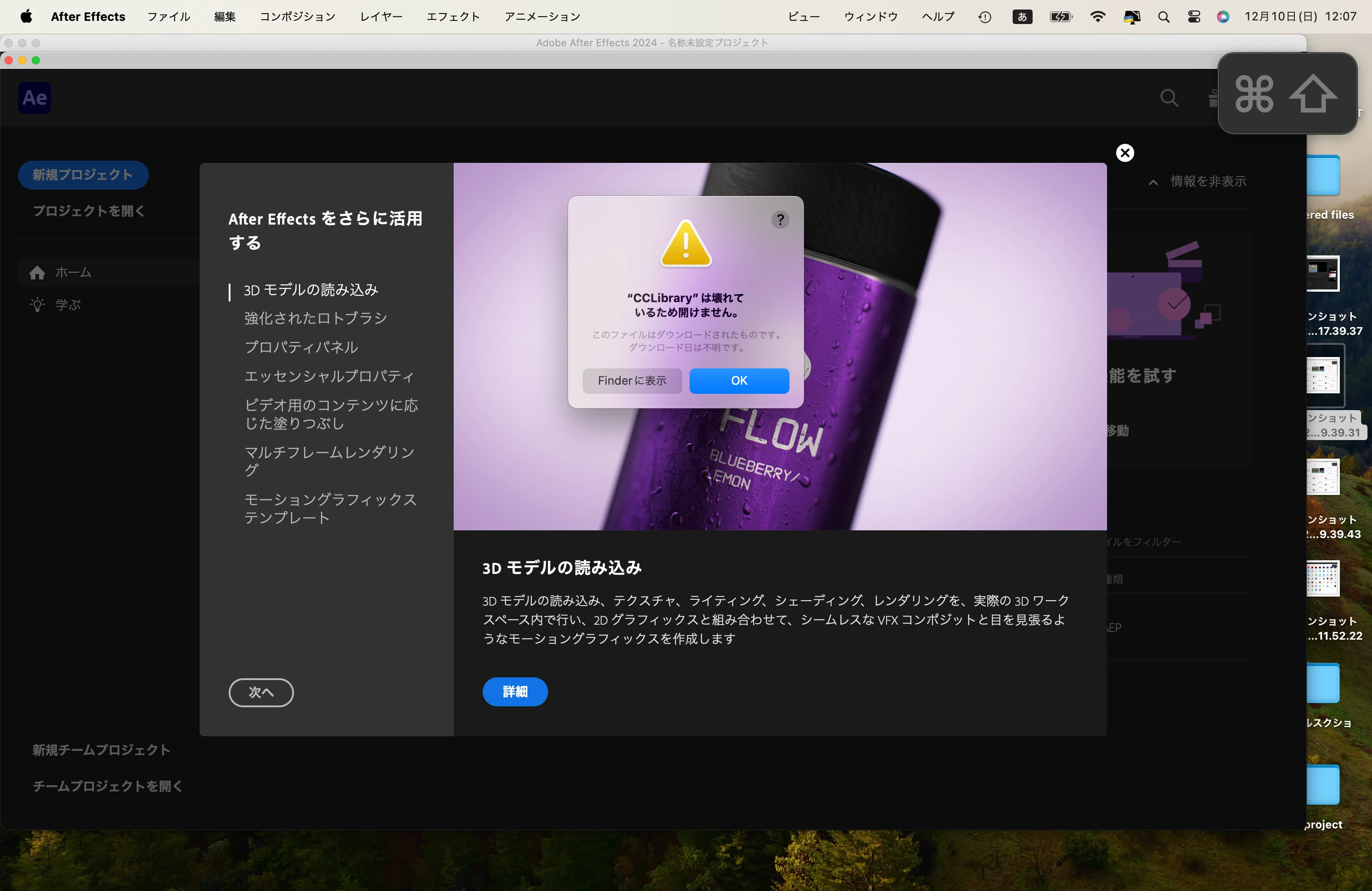Click the search magnifier in app header
The width and height of the screenshot is (1372, 891).
1168,98
